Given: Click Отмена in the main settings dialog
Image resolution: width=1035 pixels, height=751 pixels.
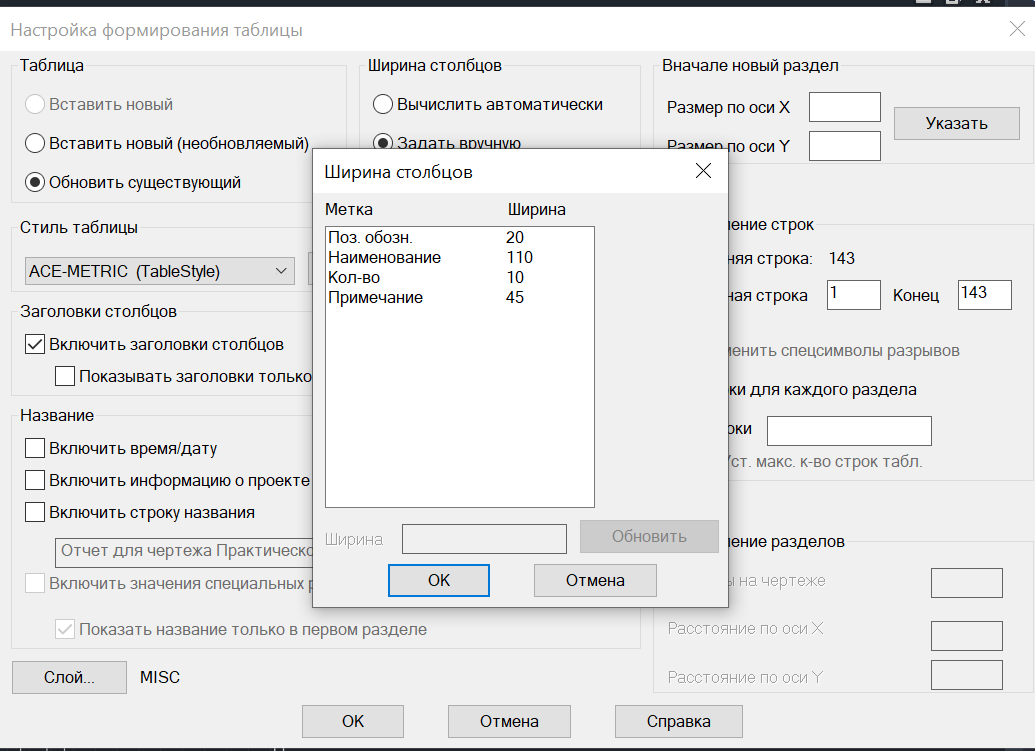Looking at the screenshot, I should tap(509, 721).
